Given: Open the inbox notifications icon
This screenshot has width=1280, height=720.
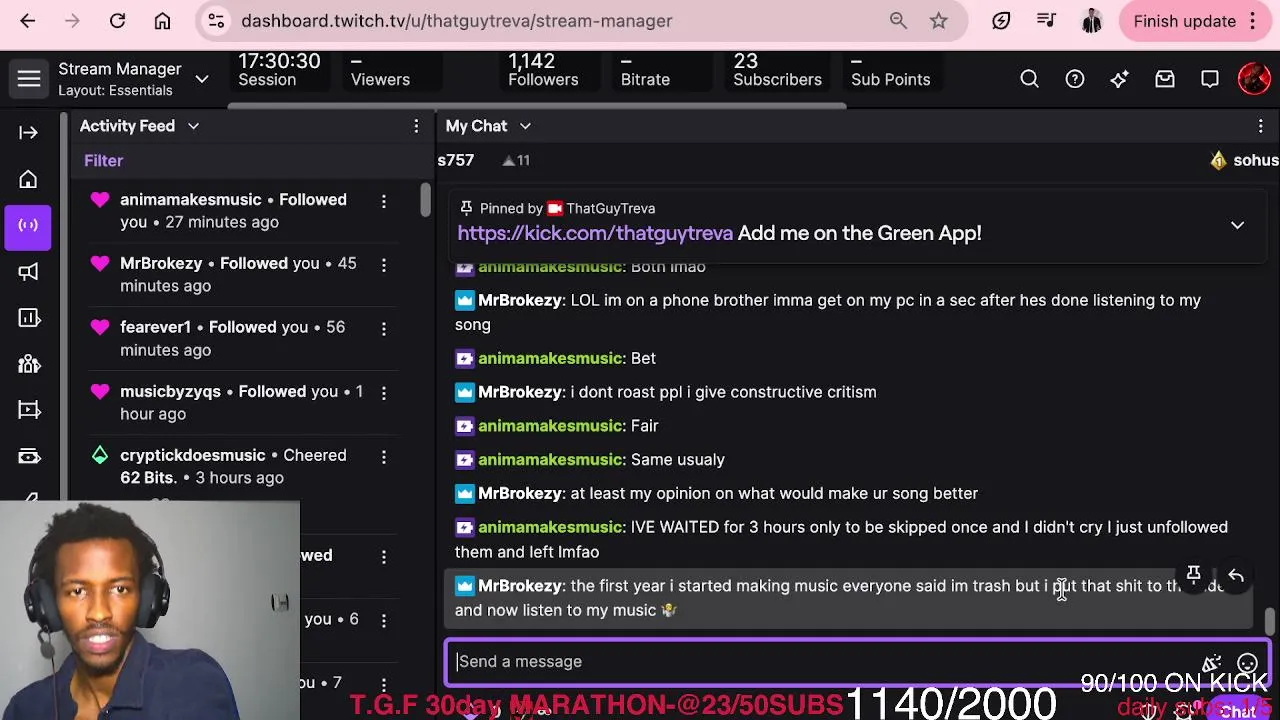Looking at the screenshot, I should coord(1164,79).
